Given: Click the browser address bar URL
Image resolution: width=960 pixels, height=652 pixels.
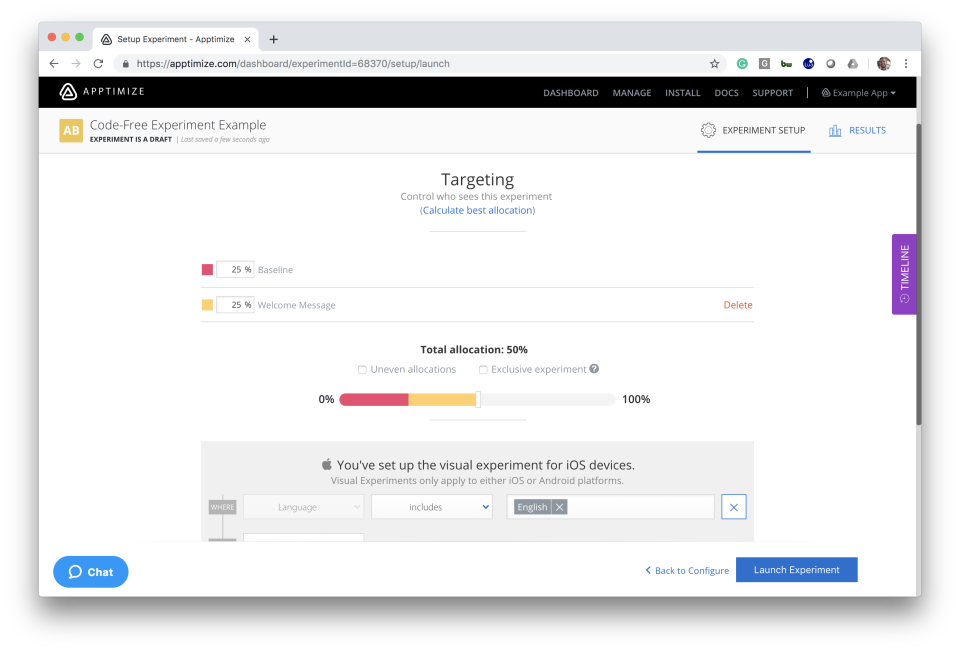Looking at the screenshot, I should click(293, 64).
